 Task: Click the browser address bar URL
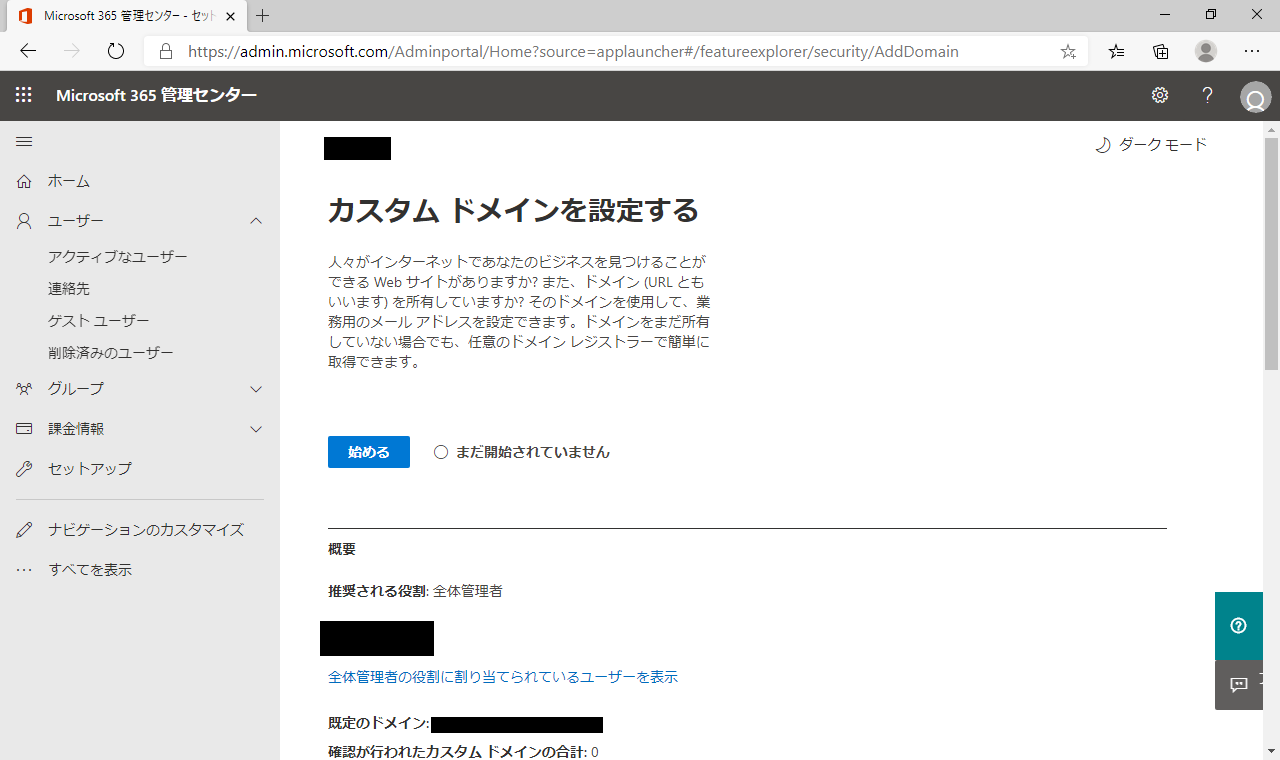pos(573,51)
